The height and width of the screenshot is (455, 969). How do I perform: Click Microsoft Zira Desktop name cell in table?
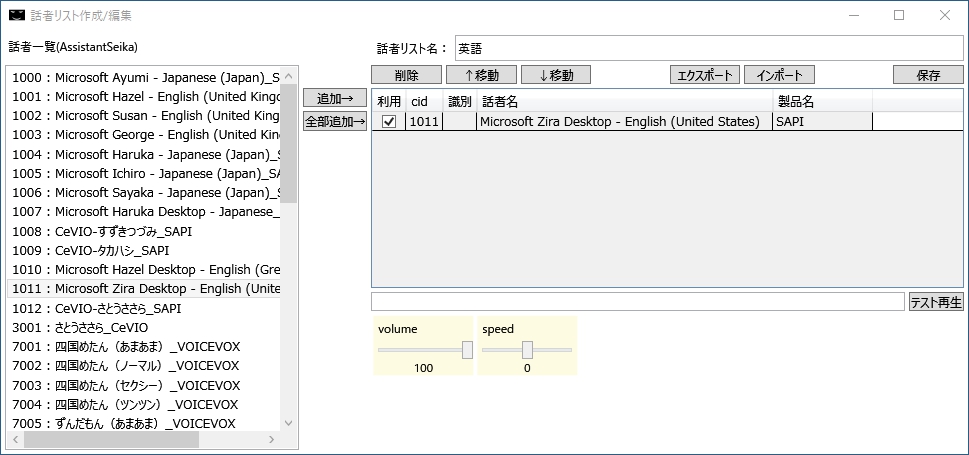625,122
